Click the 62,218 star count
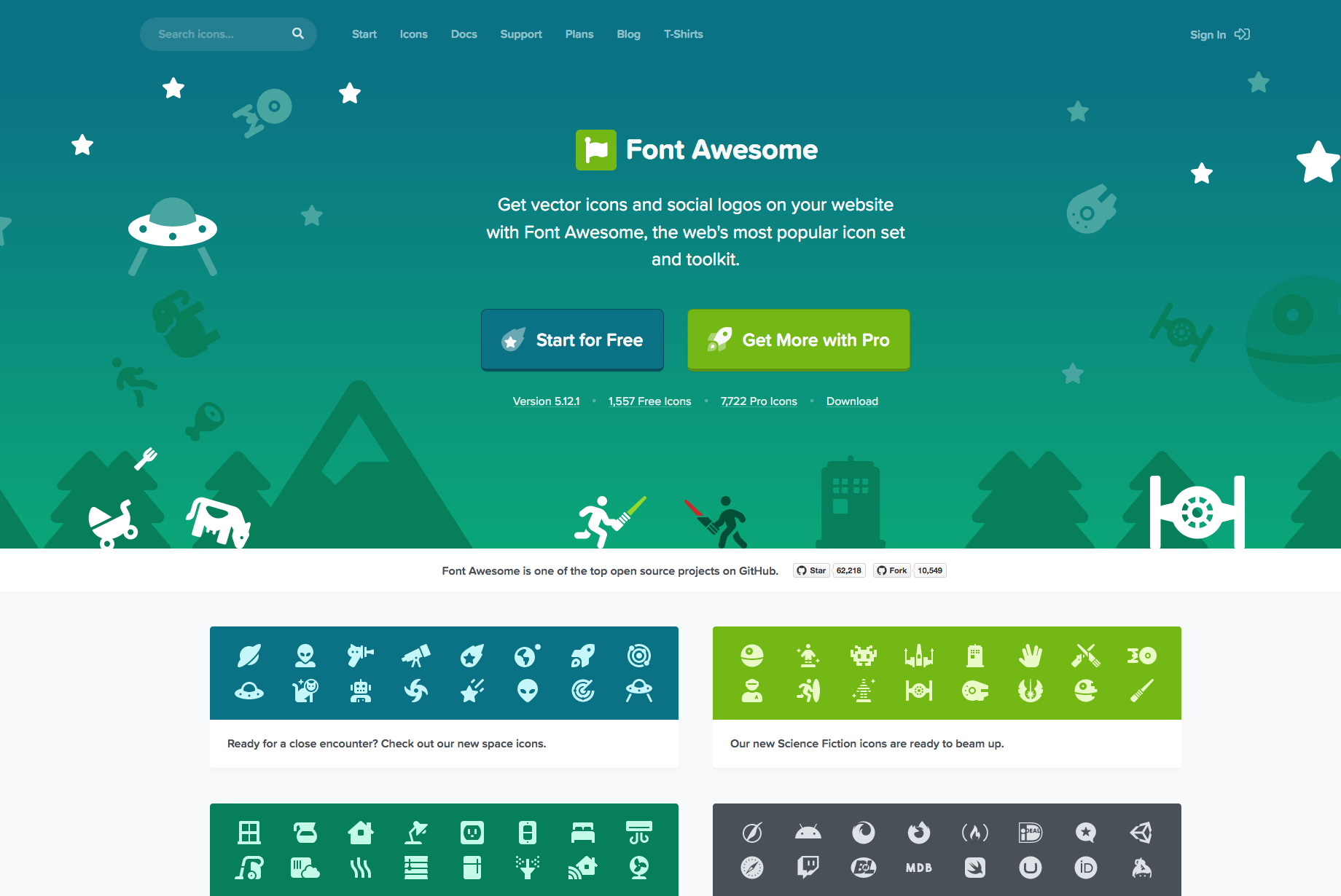 pyautogui.click(x=848, y=570)
